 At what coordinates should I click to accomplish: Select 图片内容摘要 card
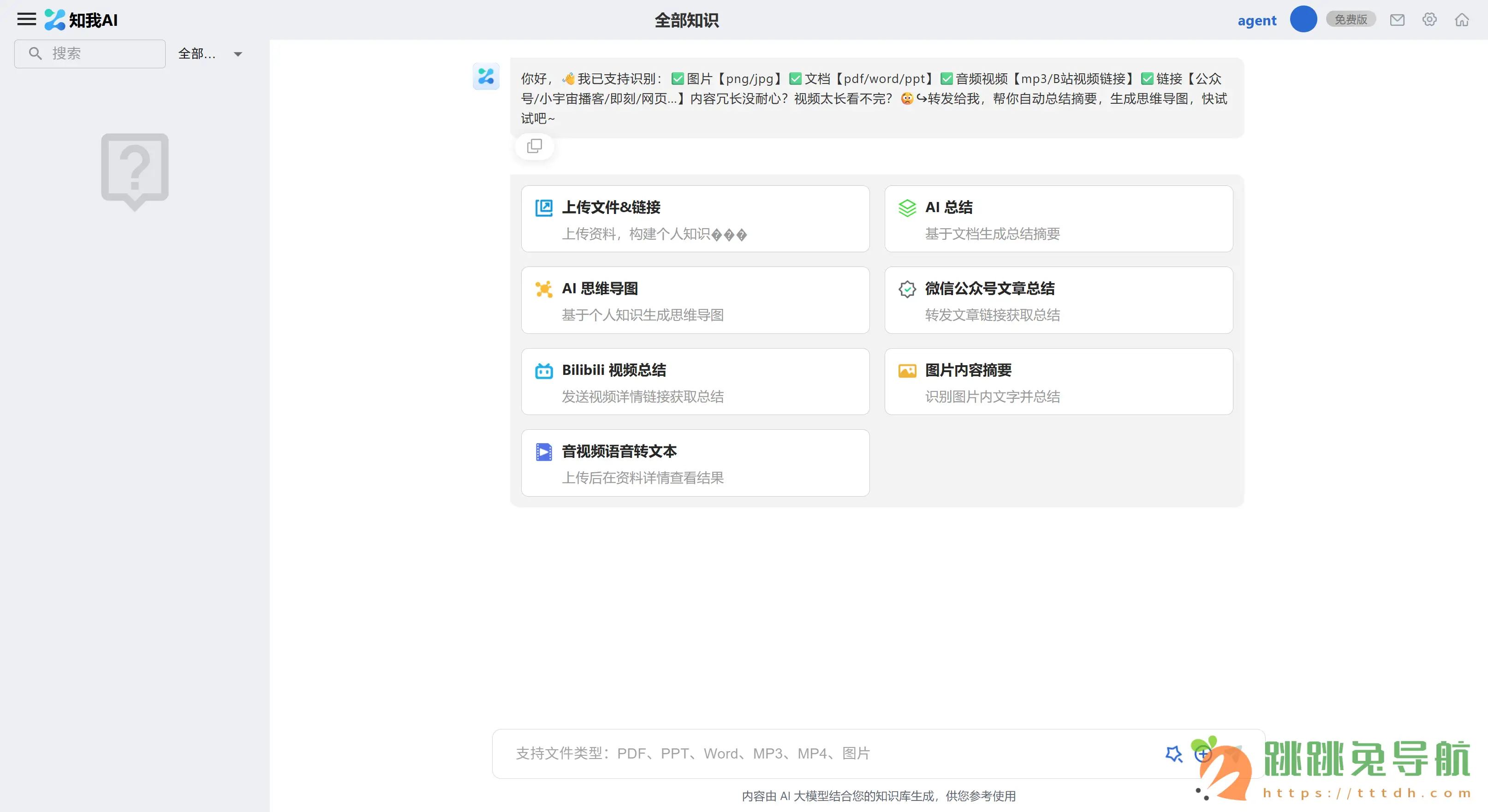pos(1058,382)
